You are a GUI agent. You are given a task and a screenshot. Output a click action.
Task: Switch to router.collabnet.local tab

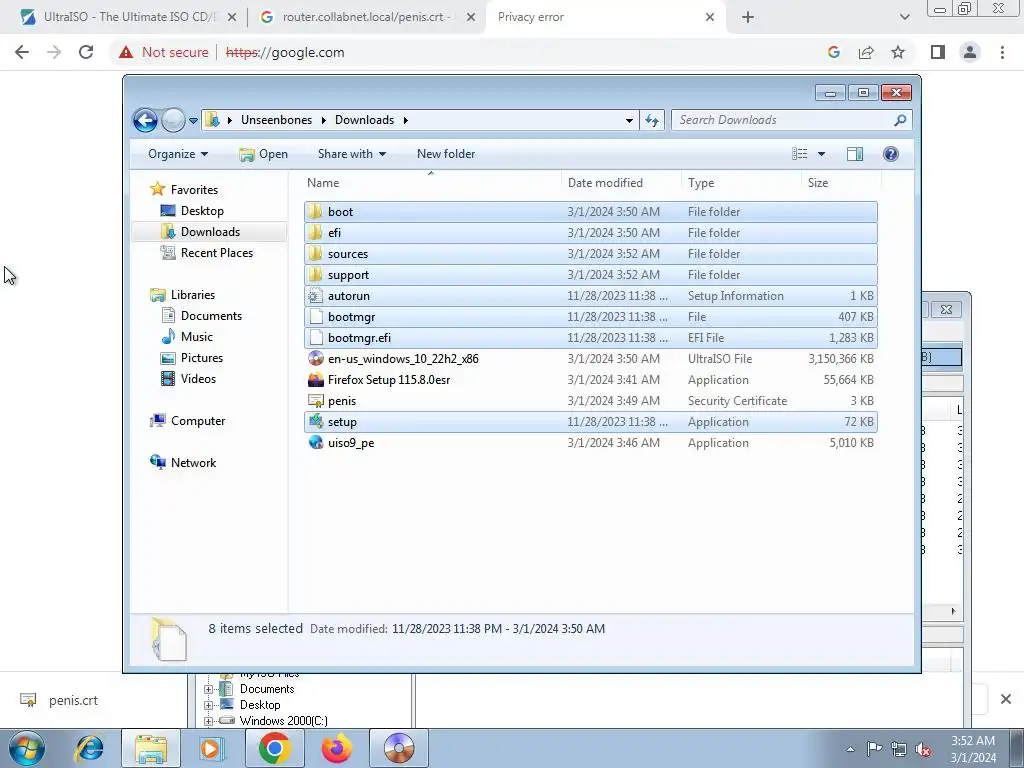pos(366,17)
